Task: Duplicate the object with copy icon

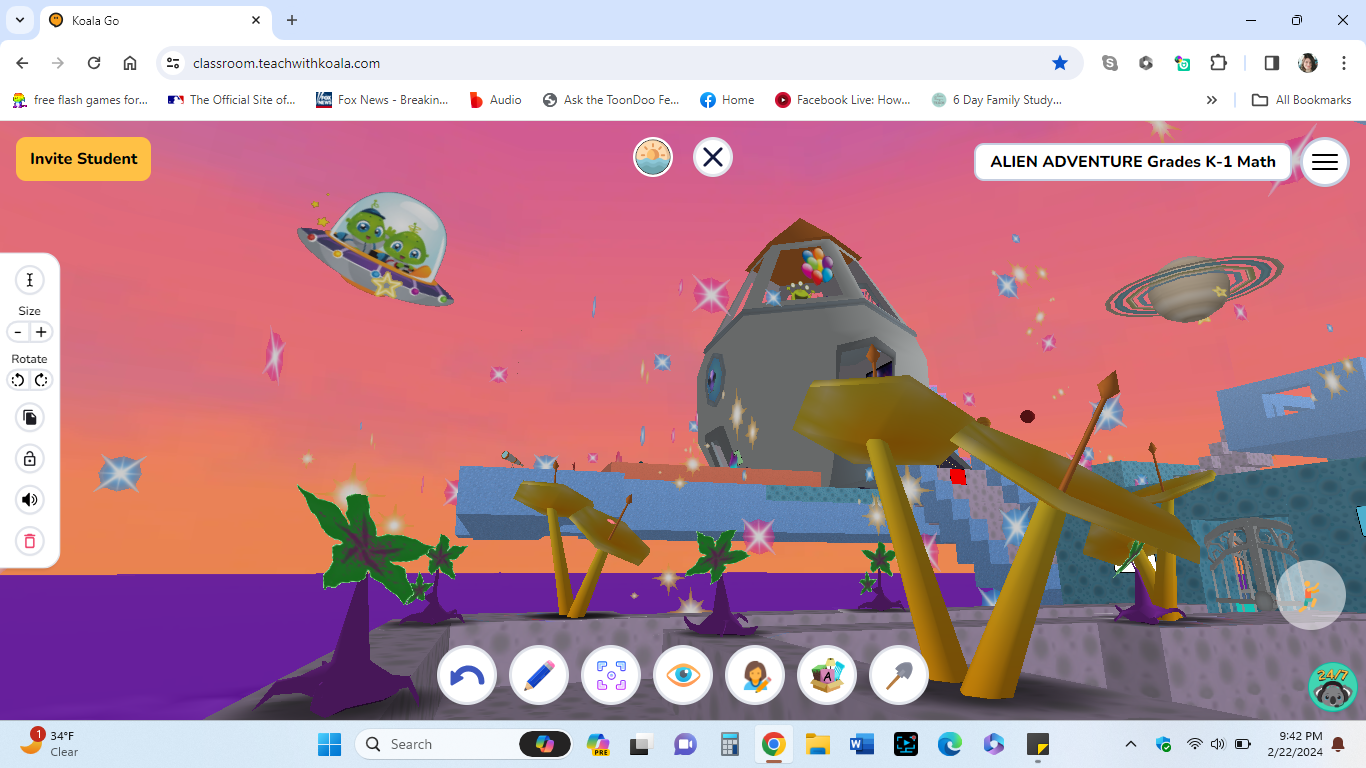Action: (x=29, y=417)
